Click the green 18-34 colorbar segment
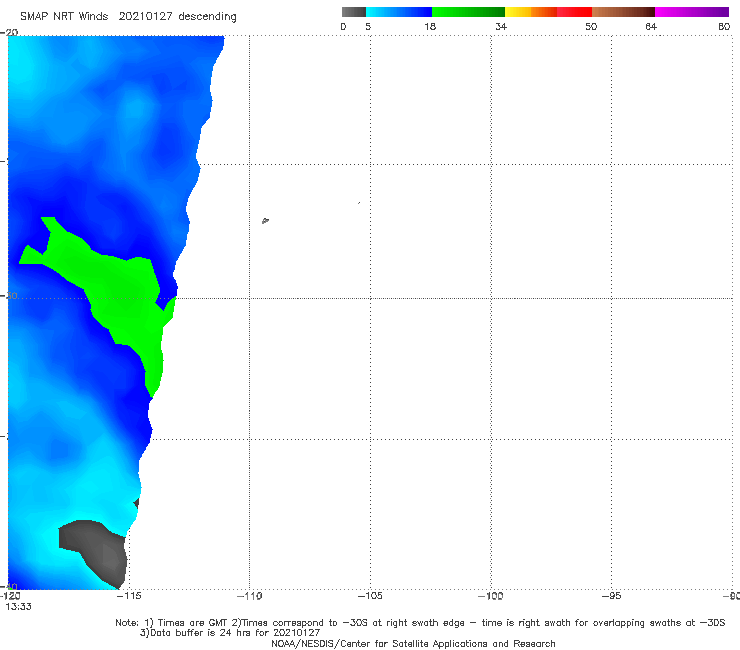 pyautogui.click(x=468, y=12)
